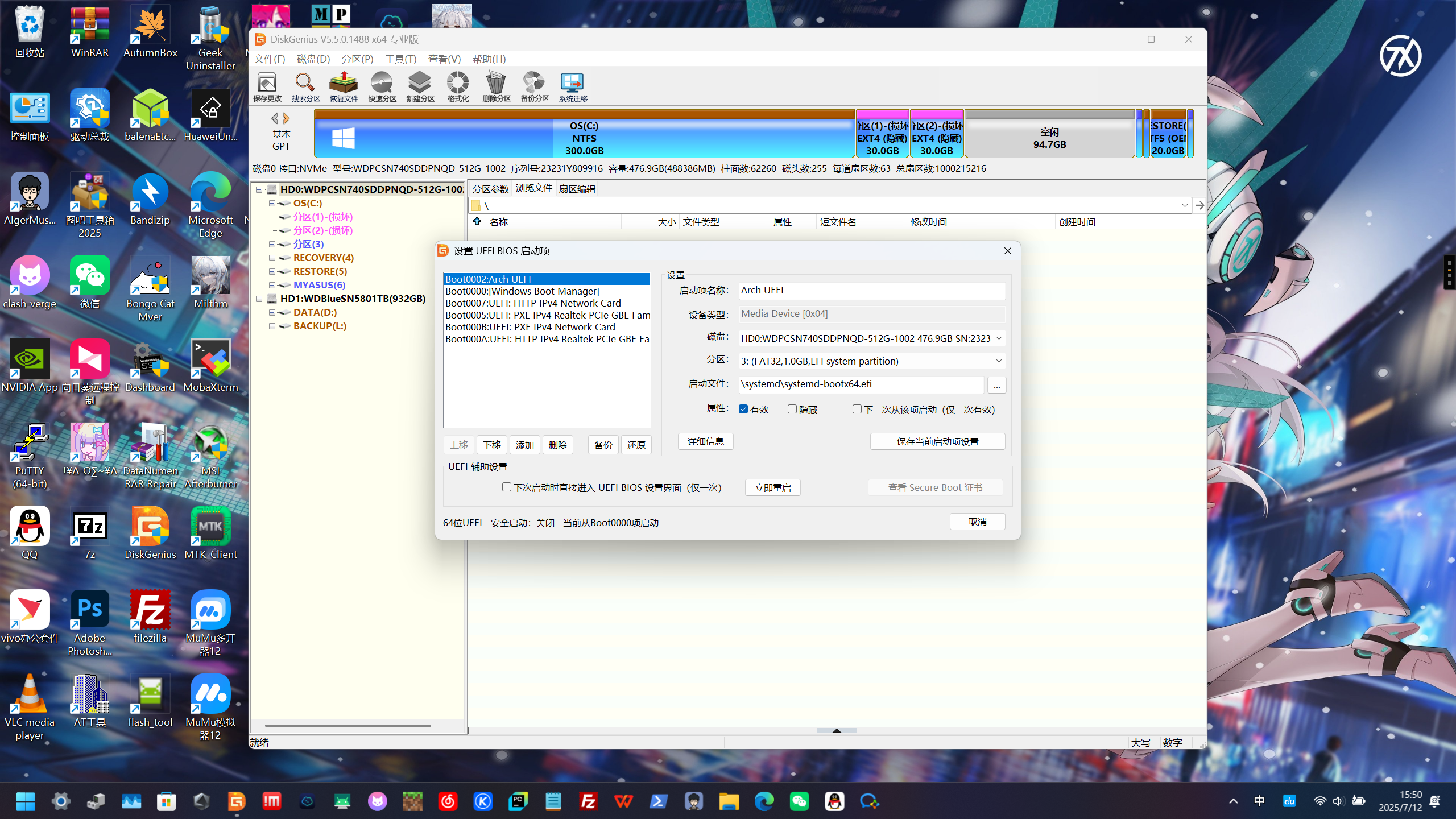The height and width of the screenshot is (819, 1456).
Task: Click the 立即重启 (restart now) button
Action: [x=772, y=487]
